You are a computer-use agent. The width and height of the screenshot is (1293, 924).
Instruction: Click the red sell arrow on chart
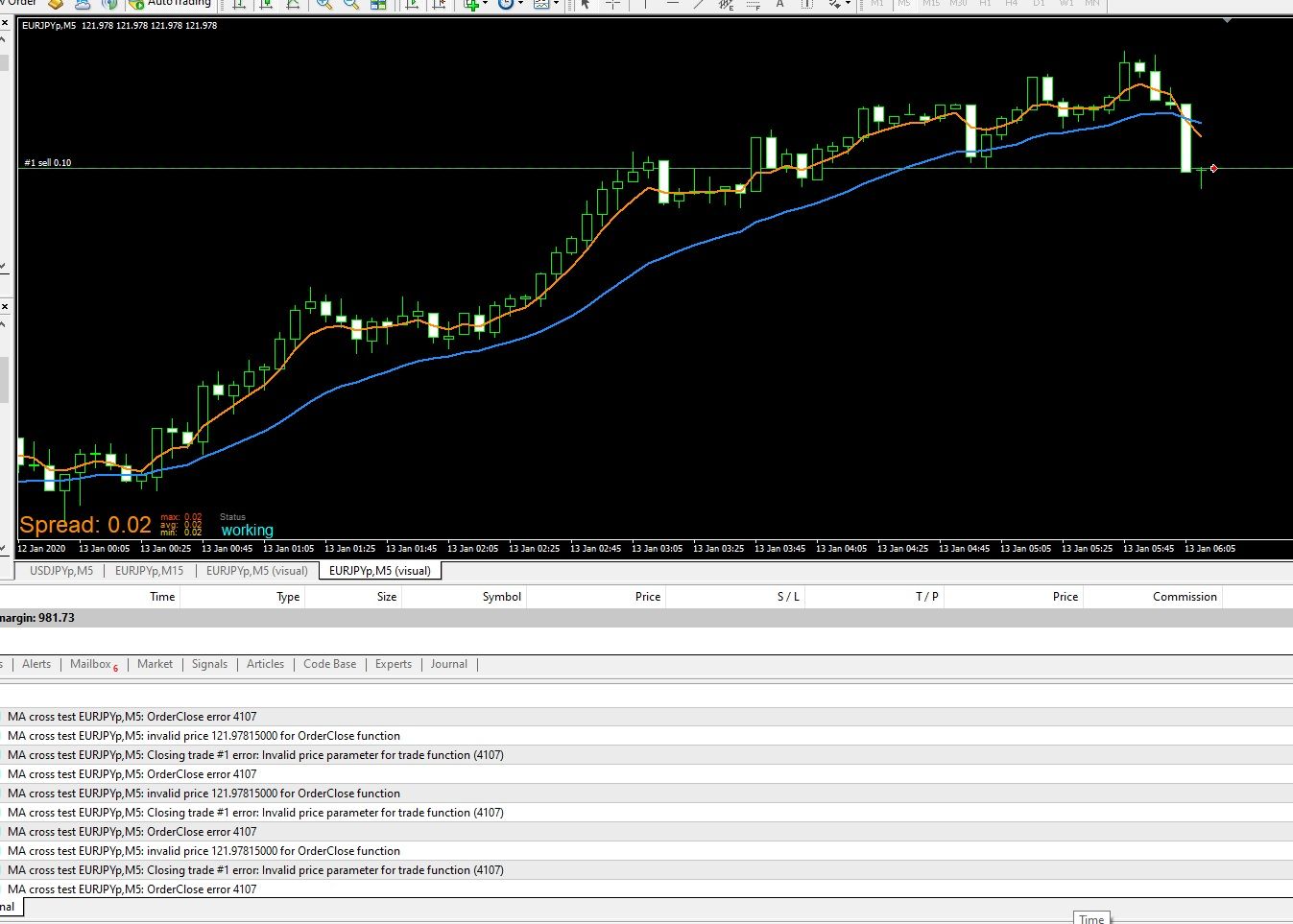point(1214,168)
